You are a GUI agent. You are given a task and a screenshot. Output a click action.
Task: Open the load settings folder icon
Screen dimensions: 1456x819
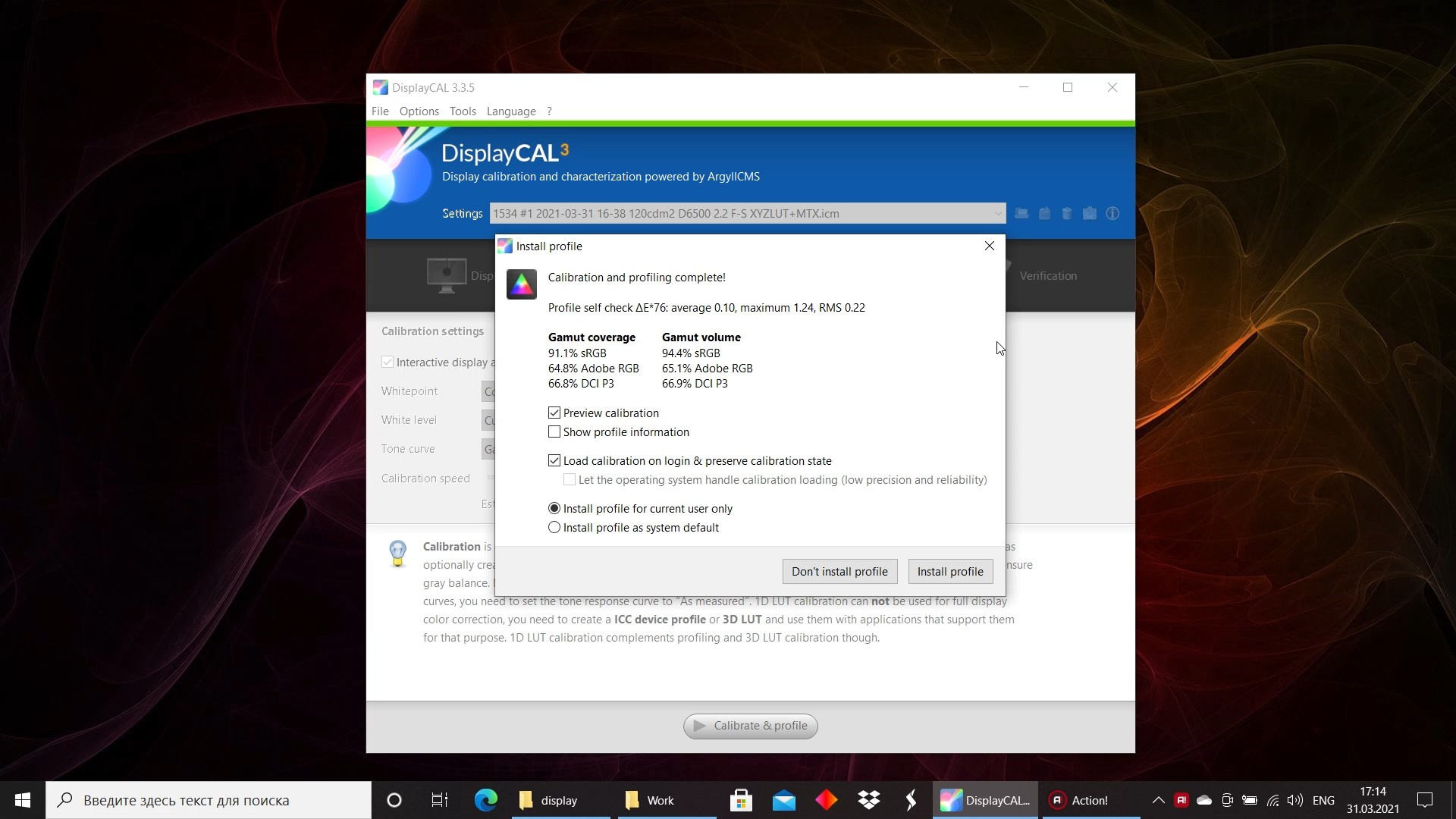click(1021, 214)
